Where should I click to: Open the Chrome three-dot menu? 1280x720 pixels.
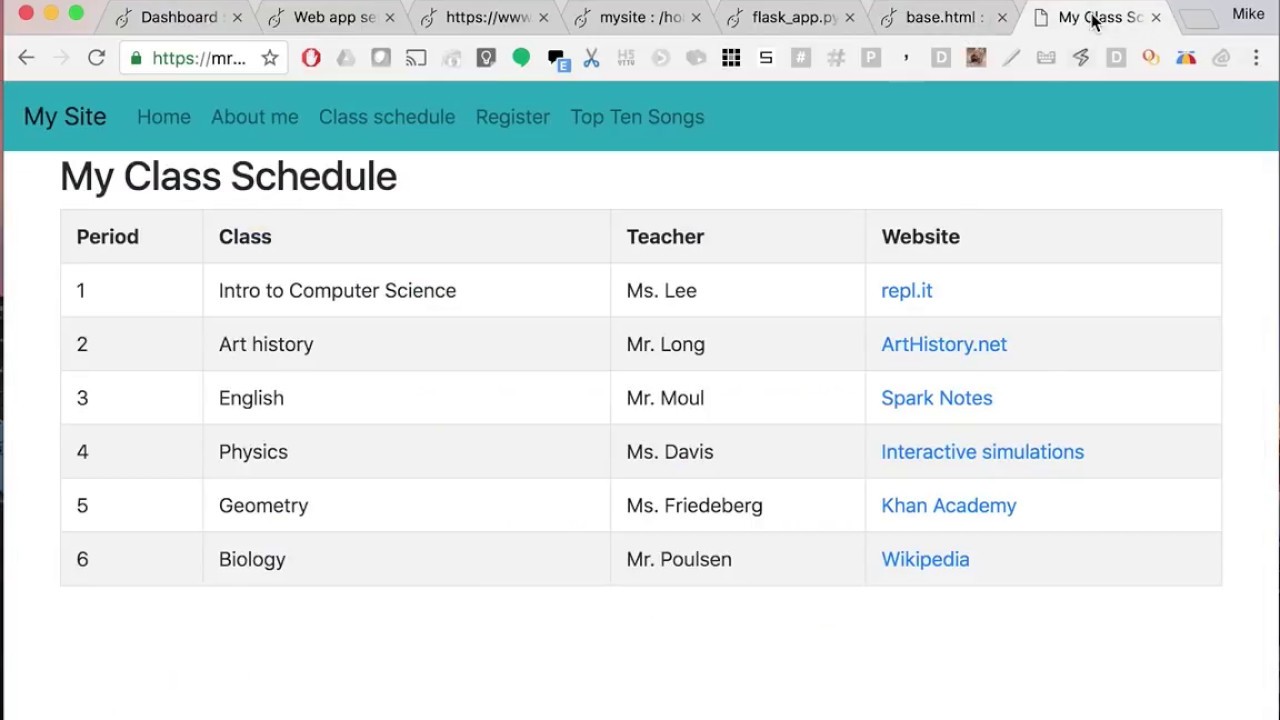click(1256, 58)
